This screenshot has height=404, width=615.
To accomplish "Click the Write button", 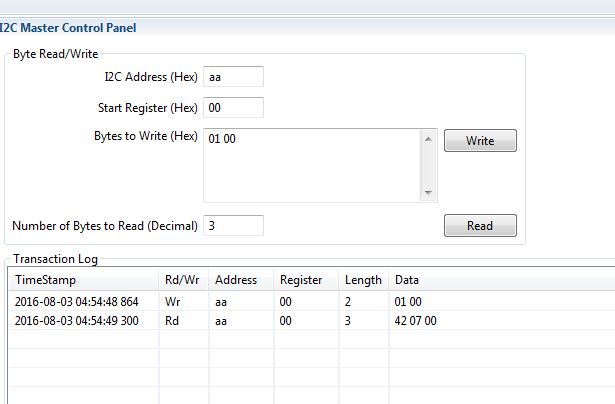I will tap(480, 141).
